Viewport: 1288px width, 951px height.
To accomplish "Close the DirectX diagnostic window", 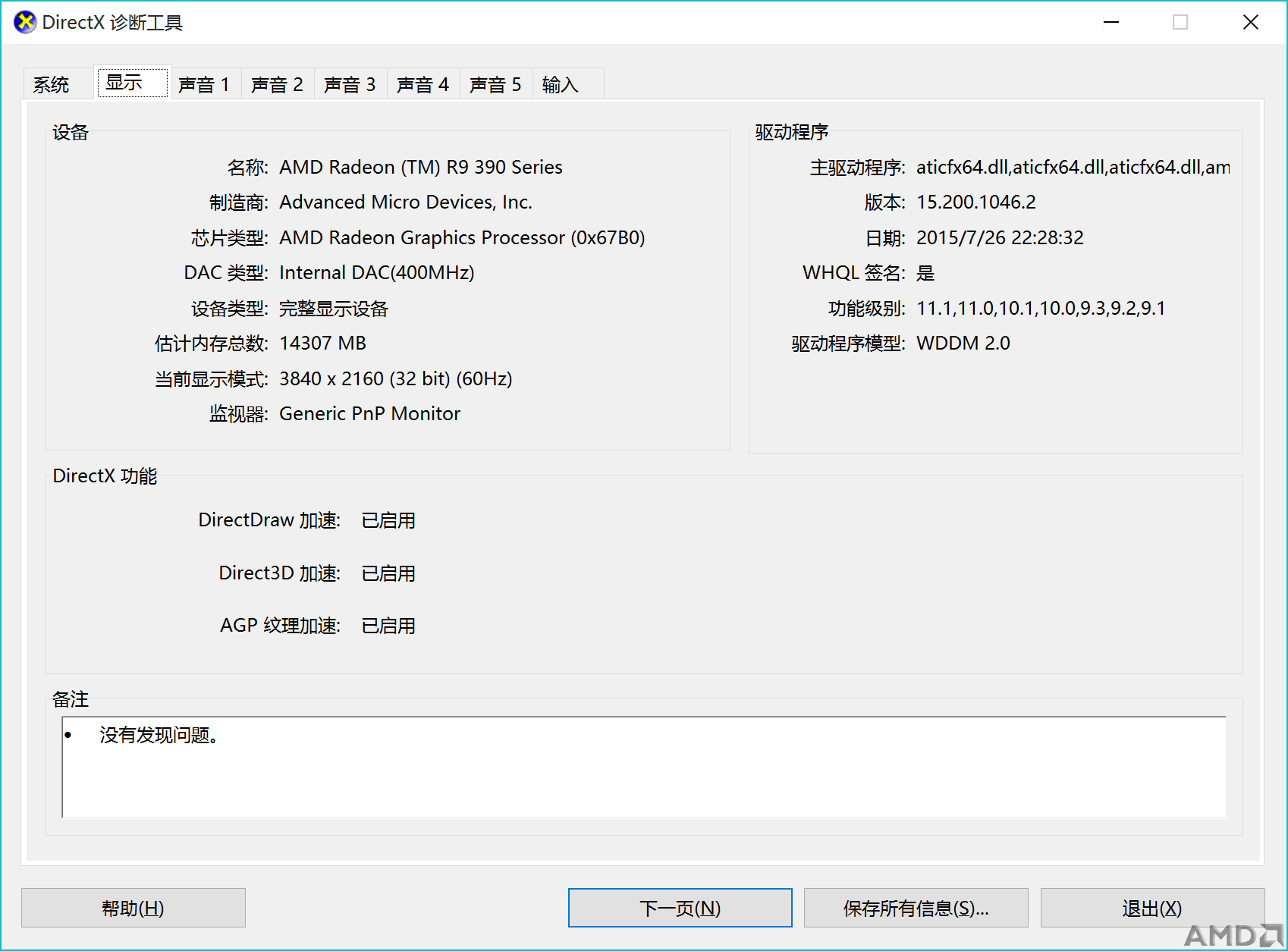I will point(1251,23).
